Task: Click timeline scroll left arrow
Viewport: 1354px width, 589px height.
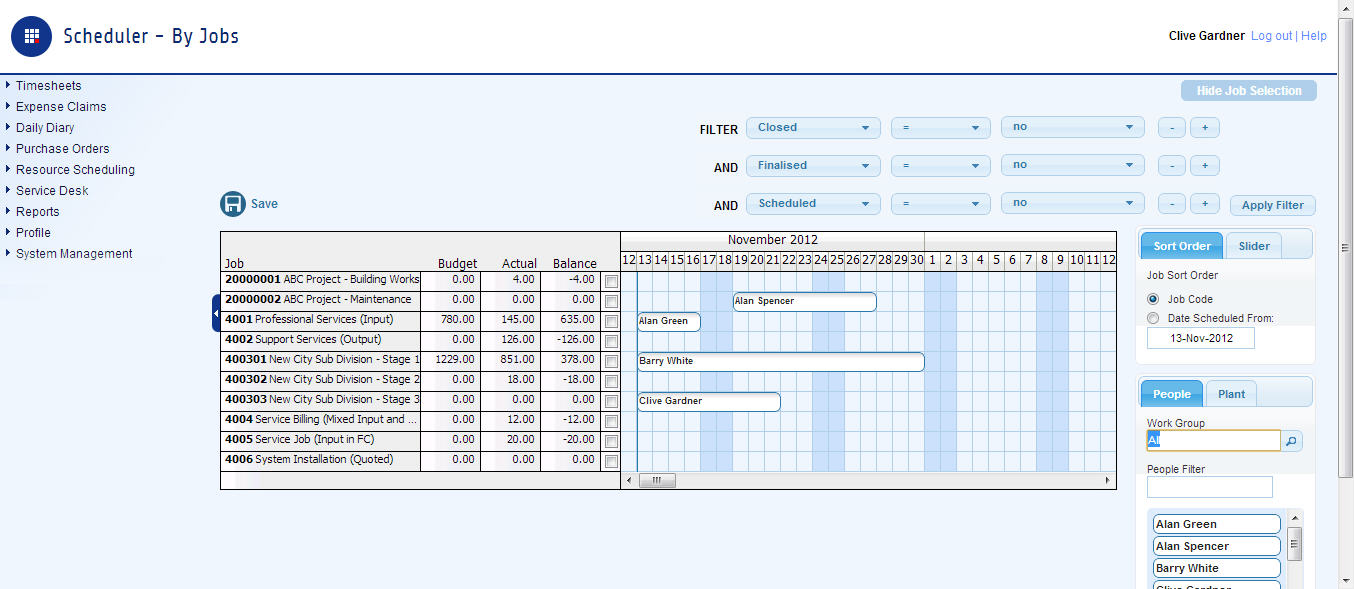Action: tap(628, 481)
